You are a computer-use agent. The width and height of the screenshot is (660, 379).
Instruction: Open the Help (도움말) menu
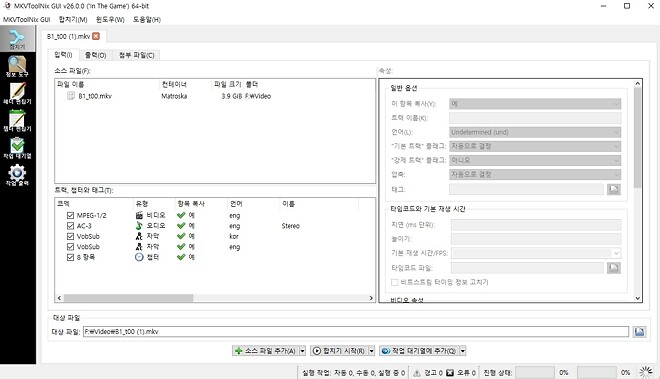coord(147,19)
